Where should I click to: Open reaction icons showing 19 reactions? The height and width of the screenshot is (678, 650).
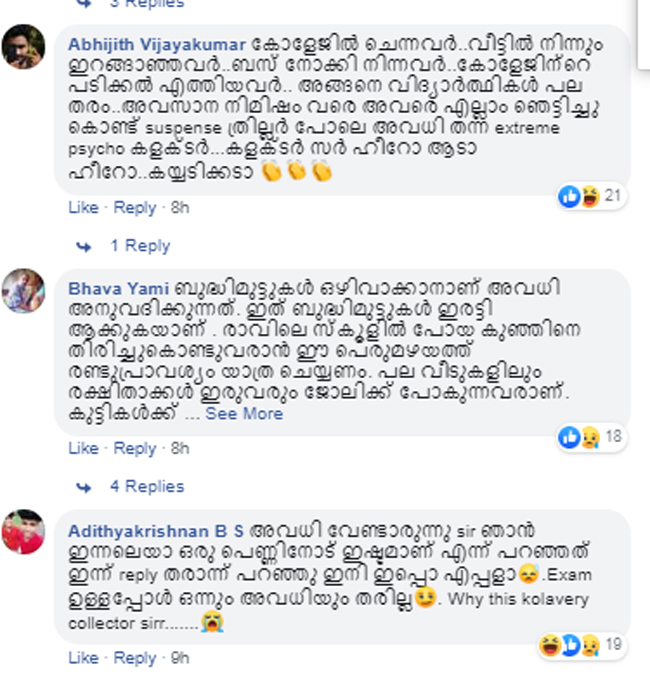click(581, 646)
